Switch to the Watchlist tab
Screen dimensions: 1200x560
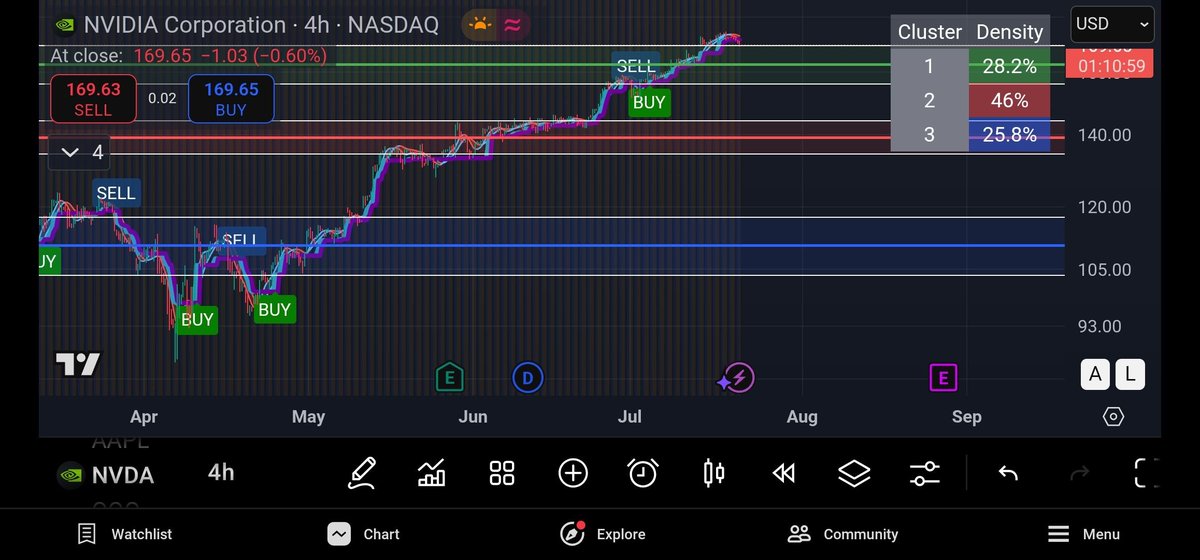pyautogui.click(x=125, y=534)
